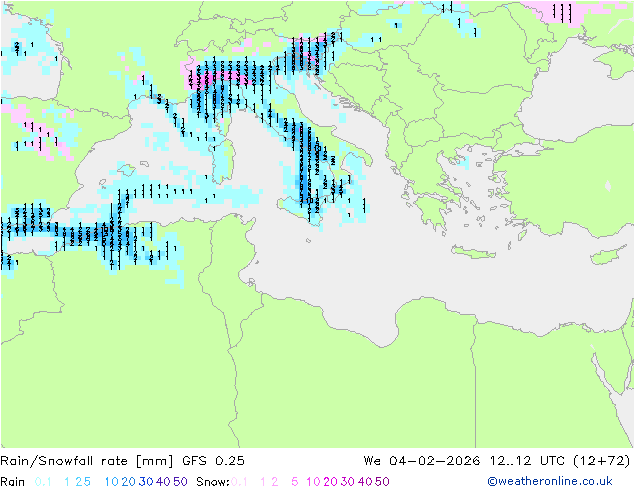Pick the Rain legend value 10
The height and width of the screenshot is (490, 634).
112,482
